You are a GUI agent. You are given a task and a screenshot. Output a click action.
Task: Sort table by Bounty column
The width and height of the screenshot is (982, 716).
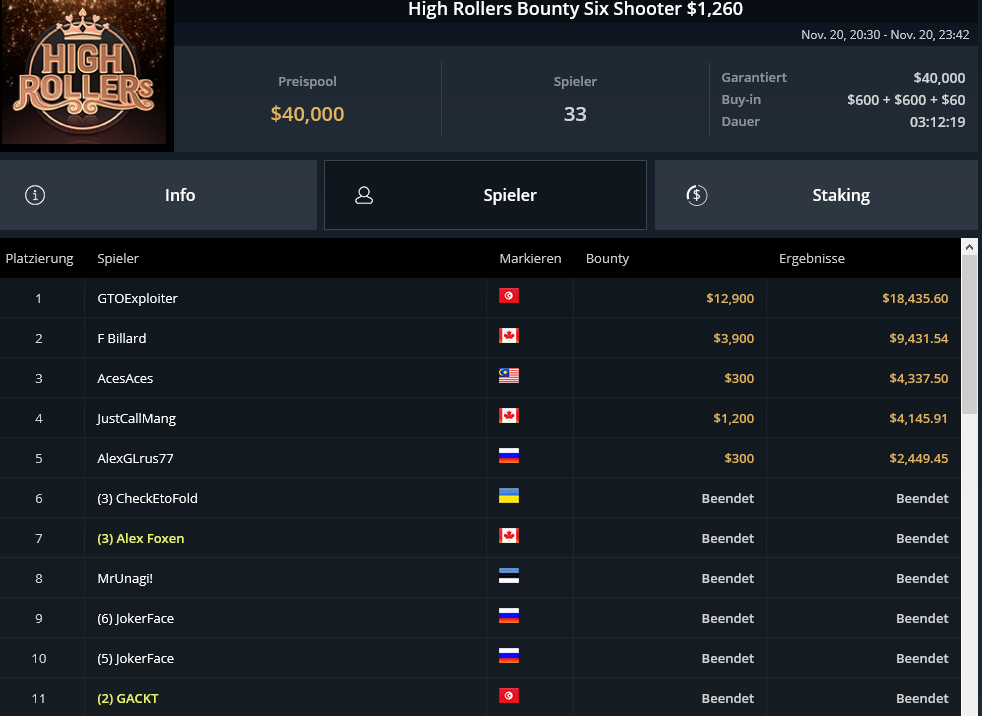607,258
